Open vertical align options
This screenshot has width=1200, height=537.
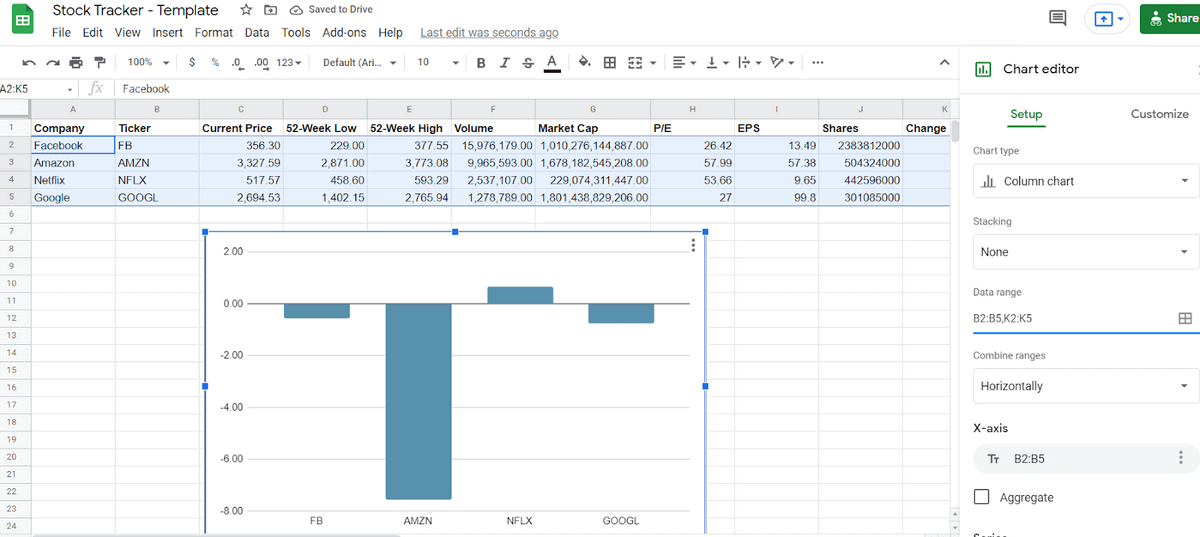(716, 62)
